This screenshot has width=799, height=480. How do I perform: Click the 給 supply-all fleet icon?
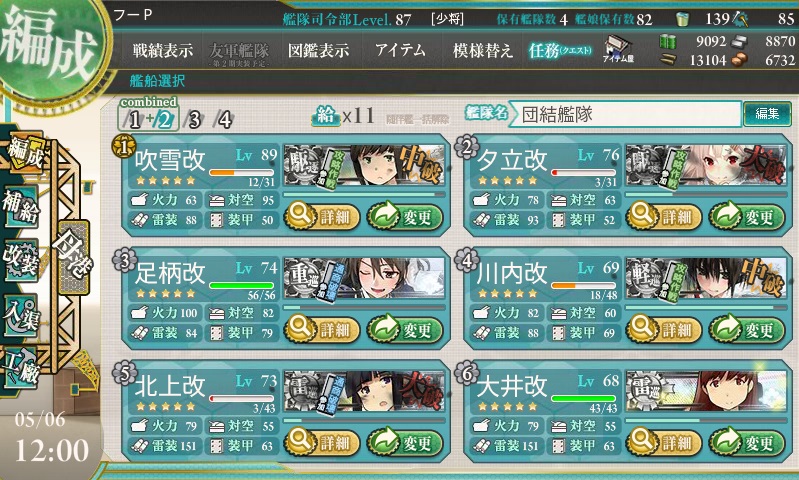326,116
